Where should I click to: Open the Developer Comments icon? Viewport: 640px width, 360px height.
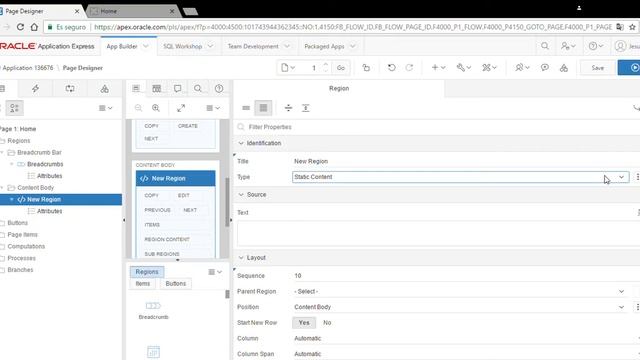[x=544, y=68]
